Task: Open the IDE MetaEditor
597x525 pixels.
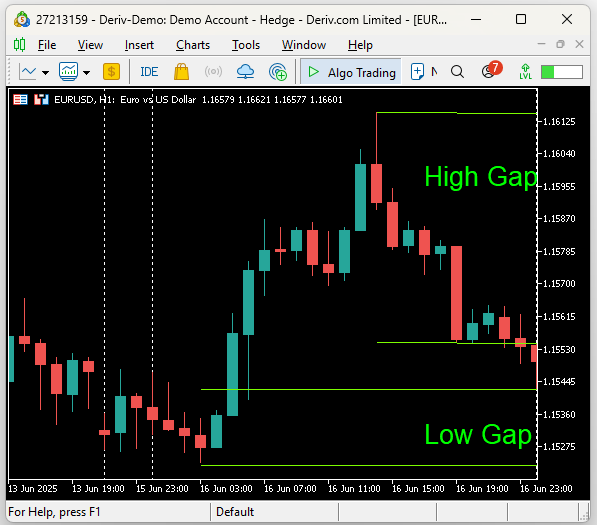Action: click(x=149, y=72)
